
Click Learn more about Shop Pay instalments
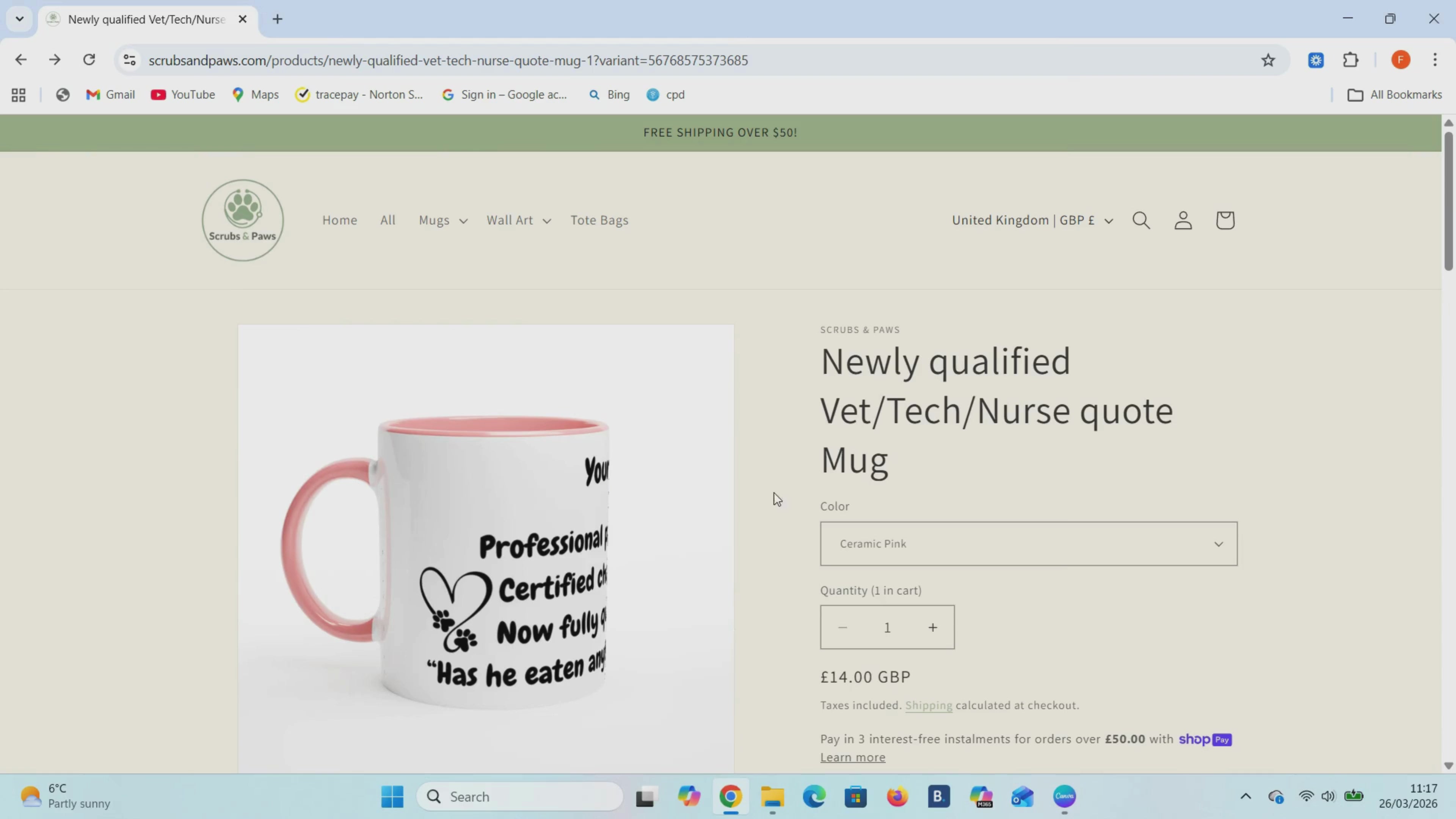click(x=852, y=758)
